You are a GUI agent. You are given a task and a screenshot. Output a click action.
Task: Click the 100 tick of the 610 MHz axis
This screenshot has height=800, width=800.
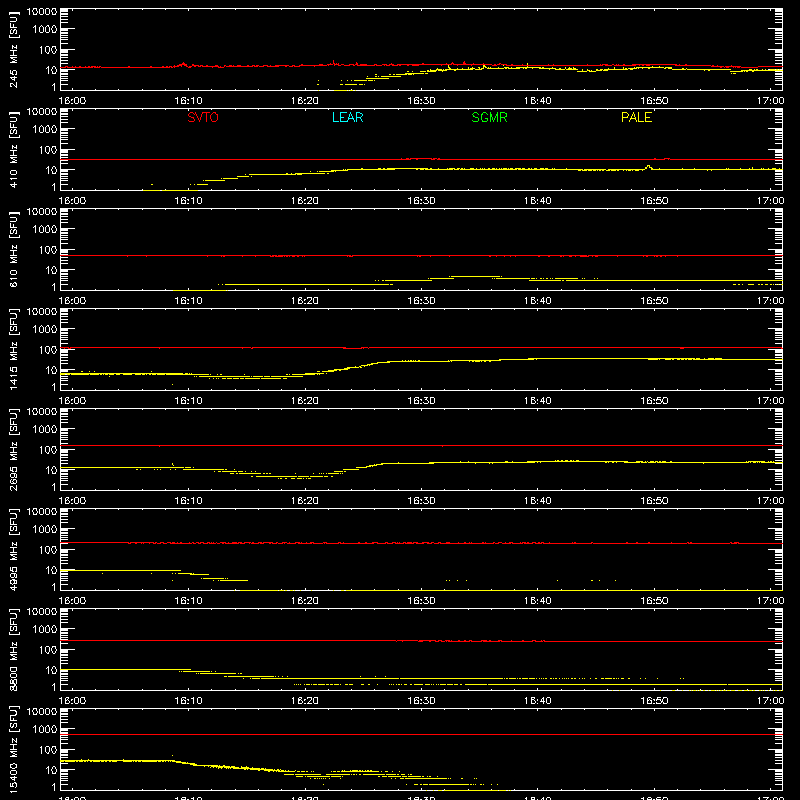tap(48, 250)
